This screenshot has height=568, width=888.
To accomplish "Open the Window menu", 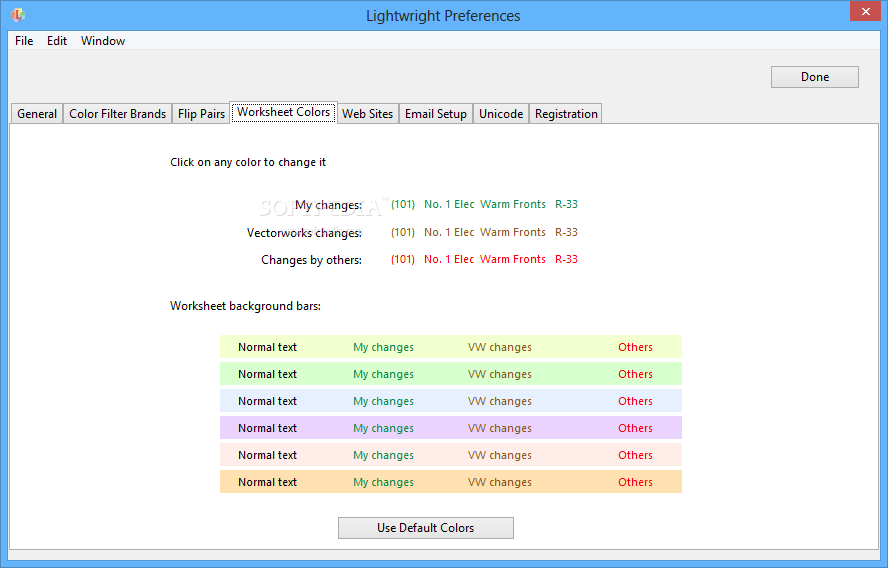I will tap(103, 41).
